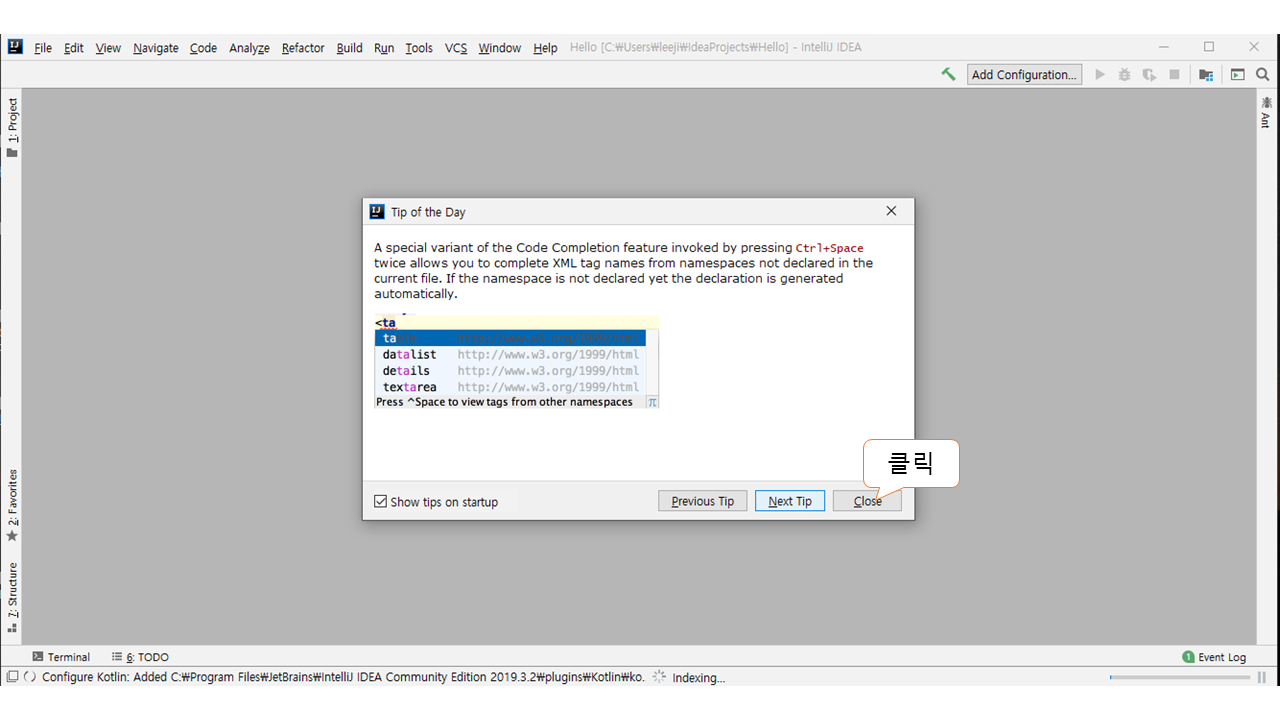The height and width of the screenshot is (720, 1280).
Task: Expand the Favorites side panel
Action: click(x=13, y=505)
